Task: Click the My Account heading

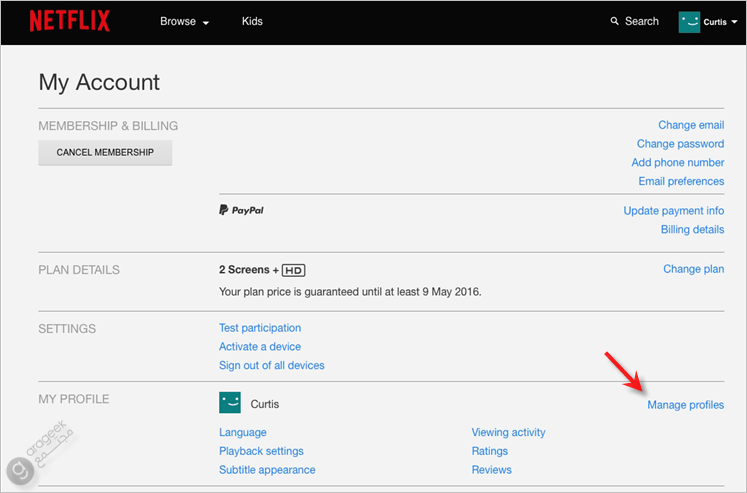Action: (x=99, y=82)
